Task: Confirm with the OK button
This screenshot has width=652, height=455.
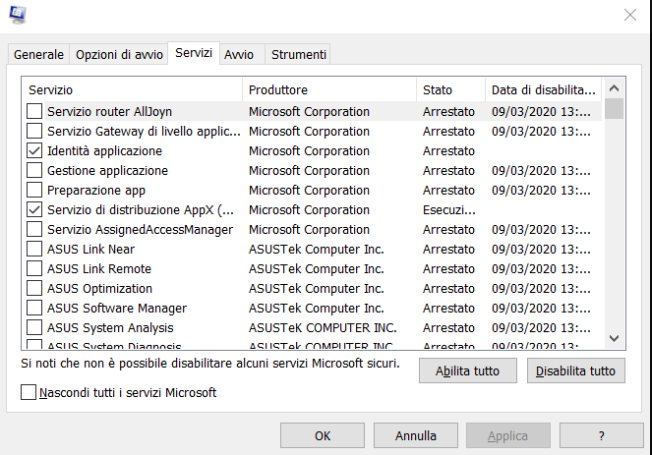Action: coord(322,435)
